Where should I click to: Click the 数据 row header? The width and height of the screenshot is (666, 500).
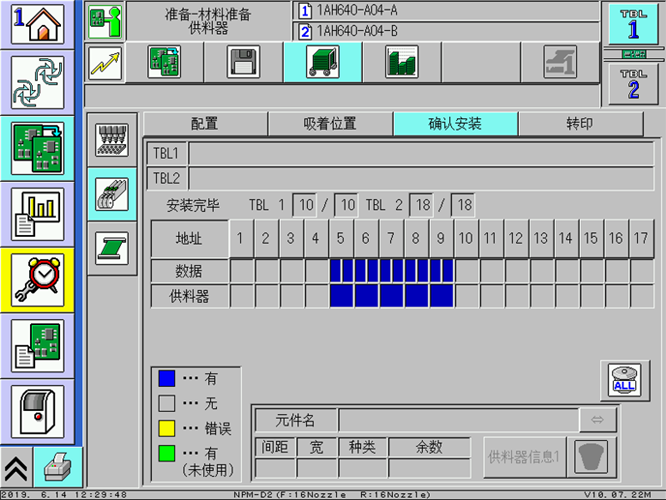tap(189, 271)
